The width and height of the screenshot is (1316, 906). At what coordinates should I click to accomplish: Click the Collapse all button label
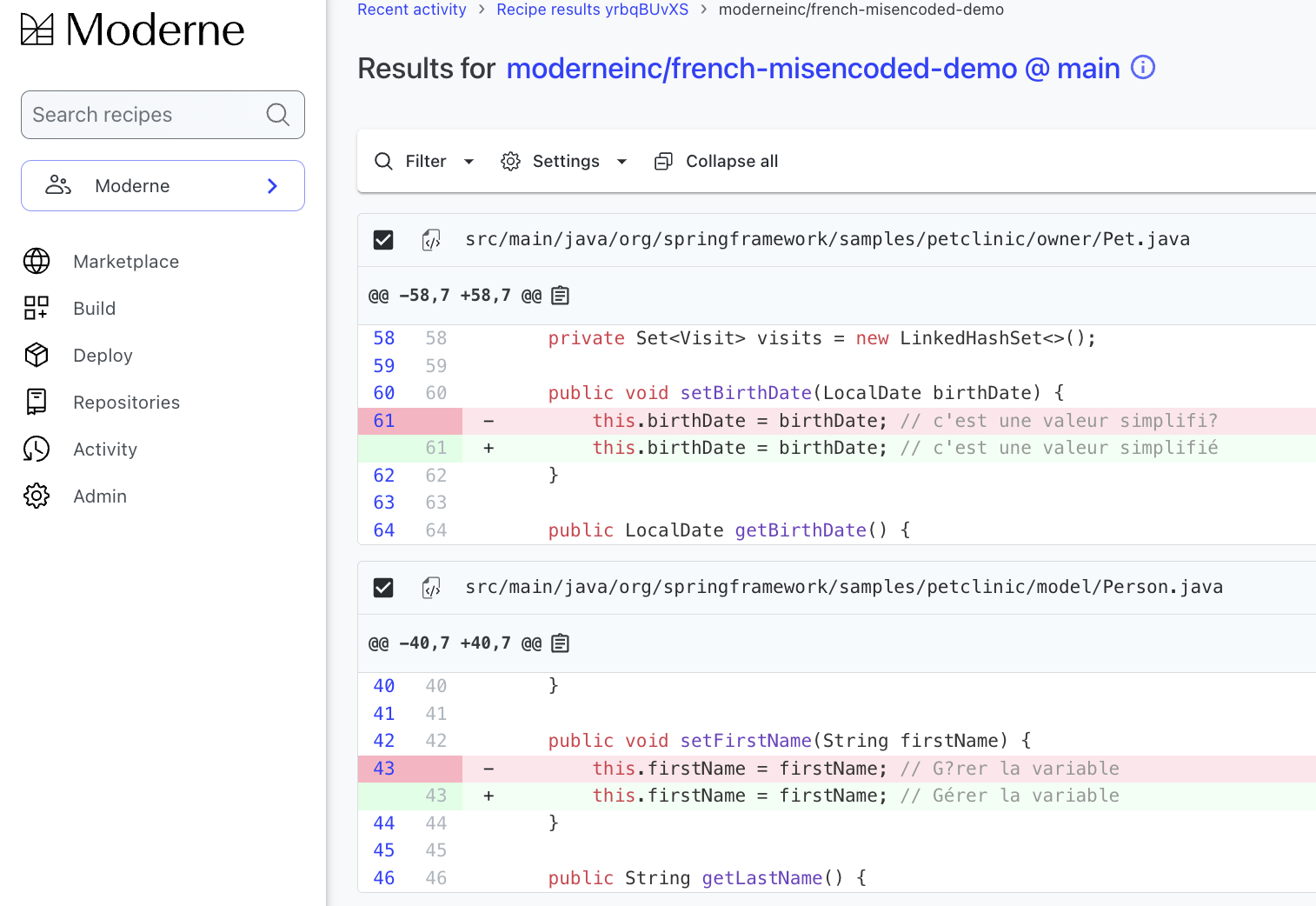click(x=732, y=161)
